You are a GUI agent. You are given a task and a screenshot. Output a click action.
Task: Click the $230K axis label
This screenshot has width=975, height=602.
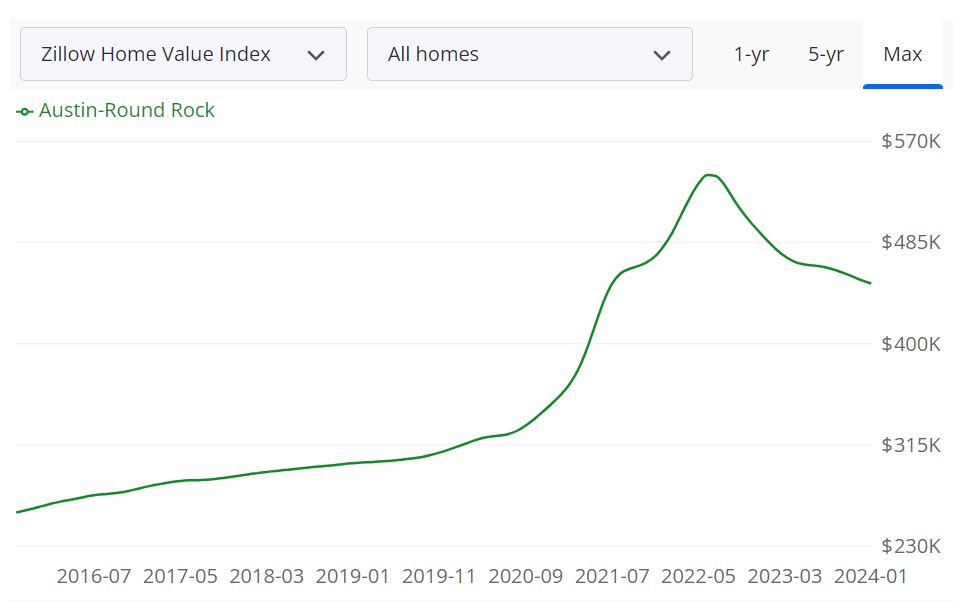point(910,546)
